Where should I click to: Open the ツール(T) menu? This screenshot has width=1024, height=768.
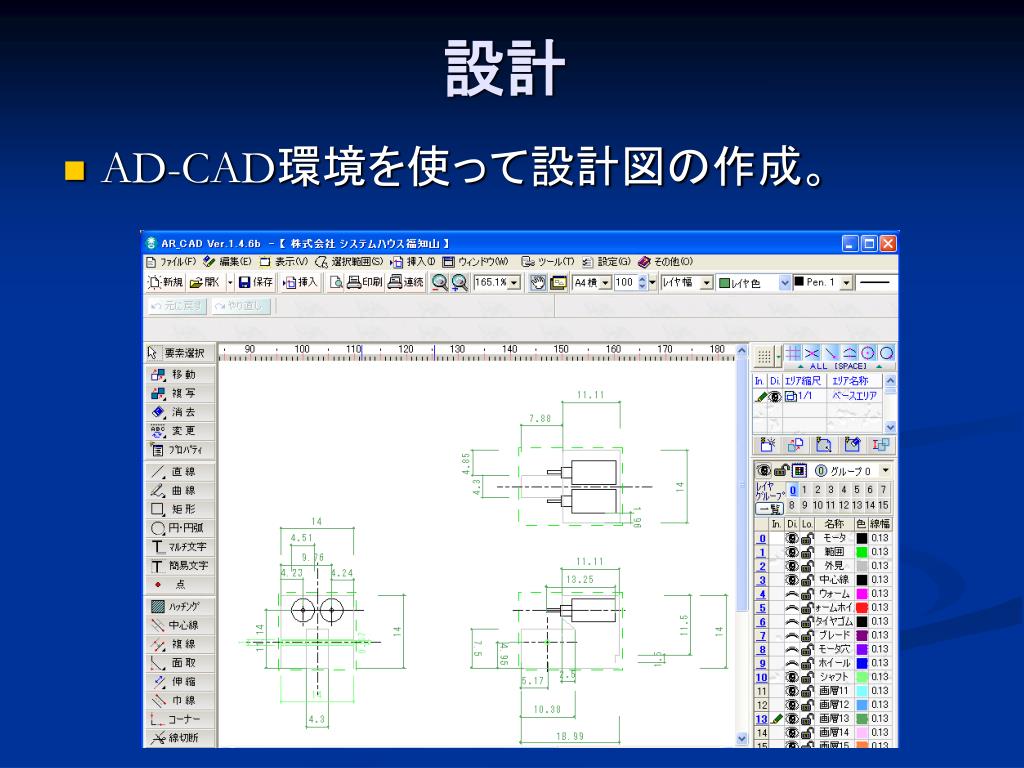point(549,262)
